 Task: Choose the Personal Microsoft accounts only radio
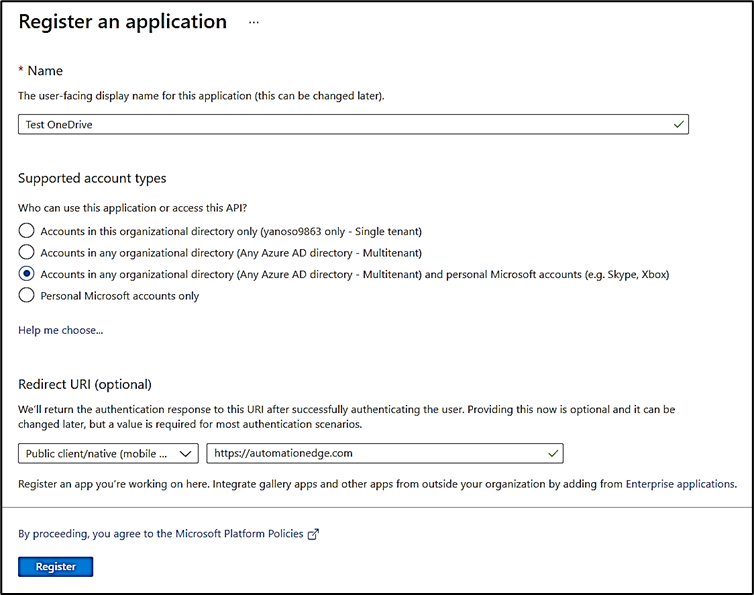(x=26, y=295)
